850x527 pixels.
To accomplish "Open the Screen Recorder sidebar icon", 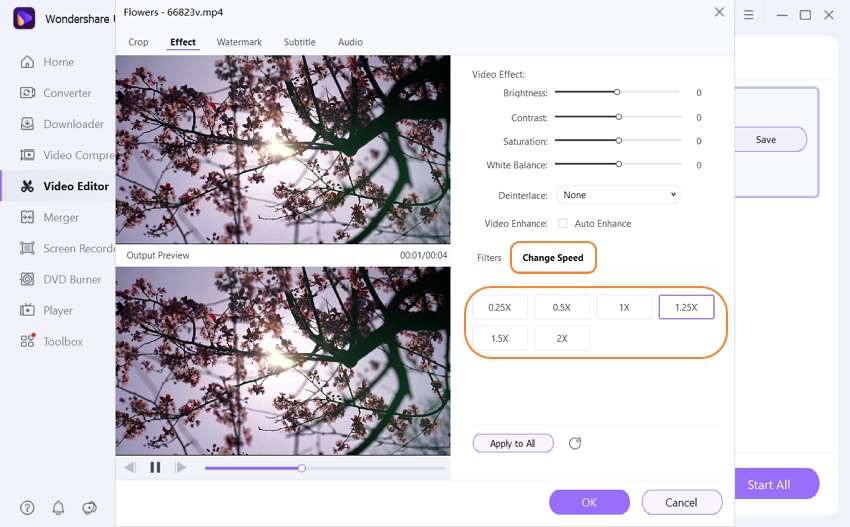I will click(x=27, y=248).
